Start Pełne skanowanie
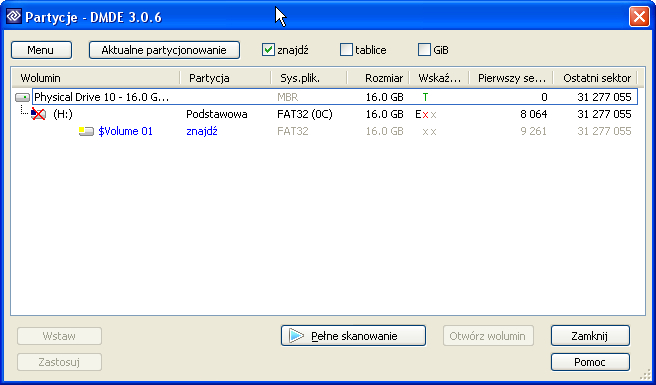656x385 pixels. (353, 336)
